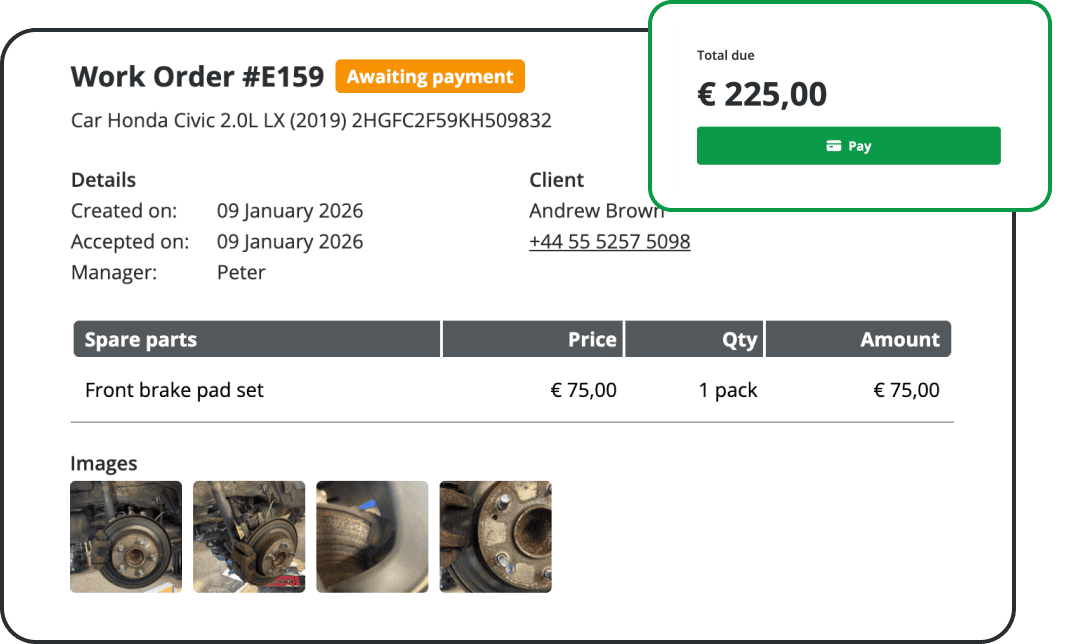This screenshot has width=1092, height=644.
Task: Click the Work Order #E159 title
Action: click(x=197, y=76)
